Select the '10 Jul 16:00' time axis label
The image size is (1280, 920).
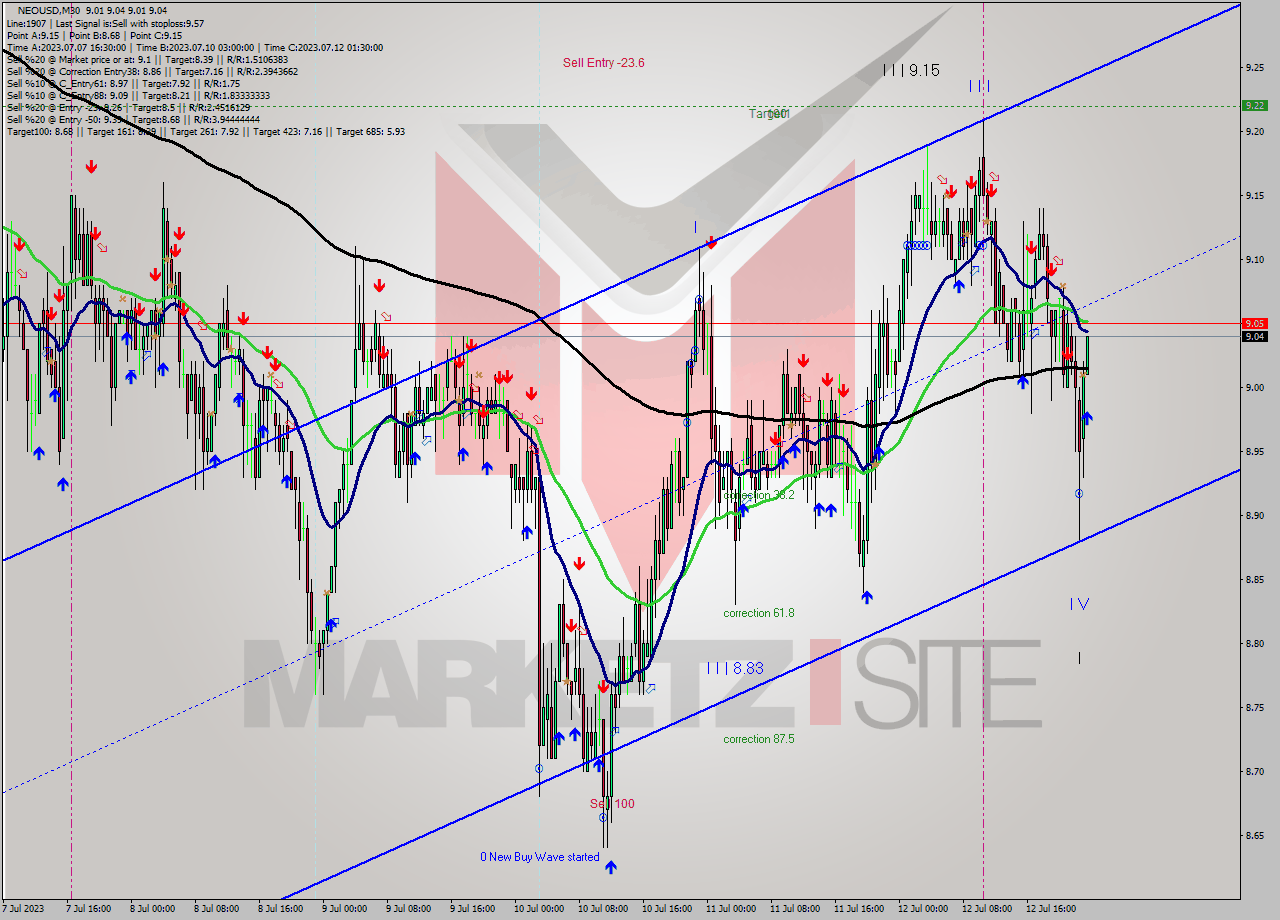pyautogui.click(x=667, y=909)
